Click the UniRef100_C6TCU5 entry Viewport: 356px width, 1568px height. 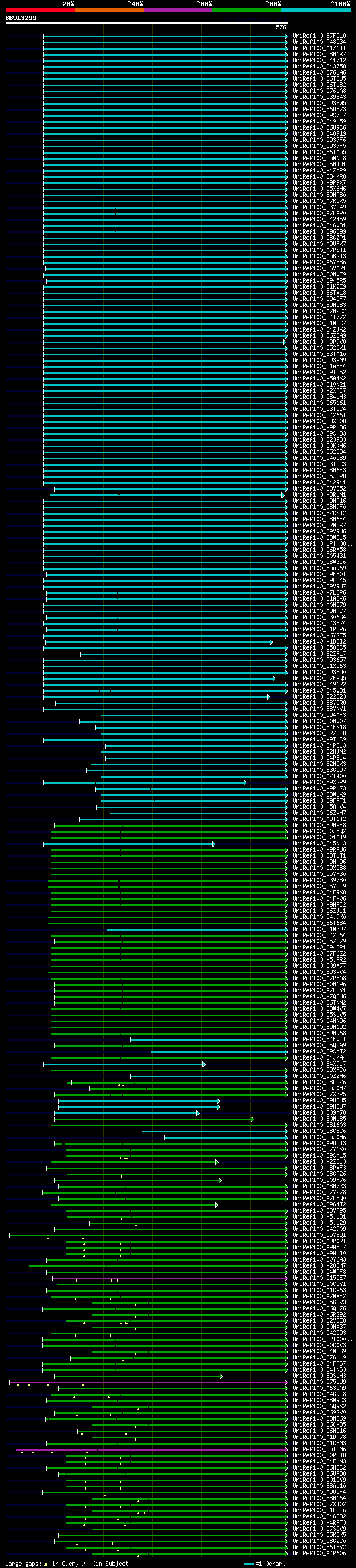319,78
